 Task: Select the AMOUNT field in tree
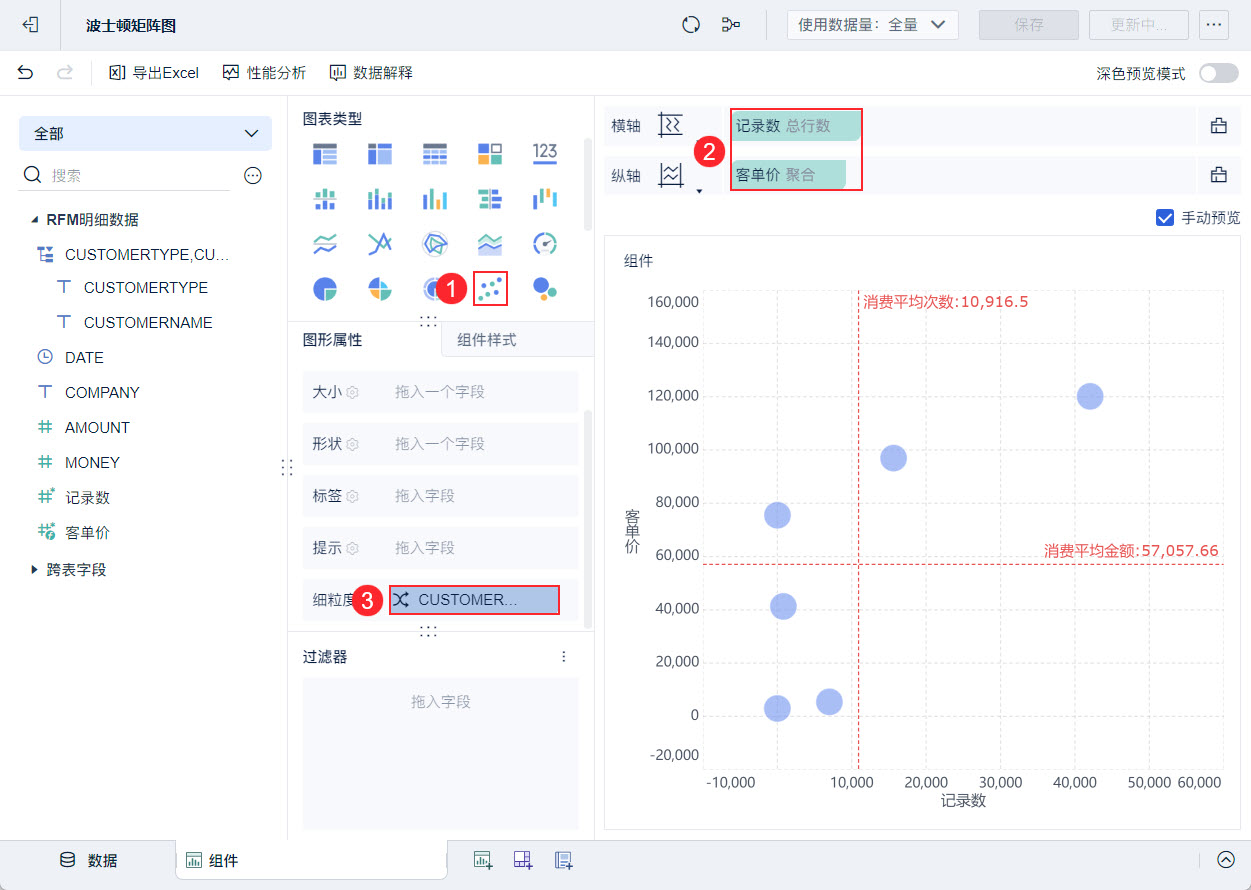coord(97,427)
